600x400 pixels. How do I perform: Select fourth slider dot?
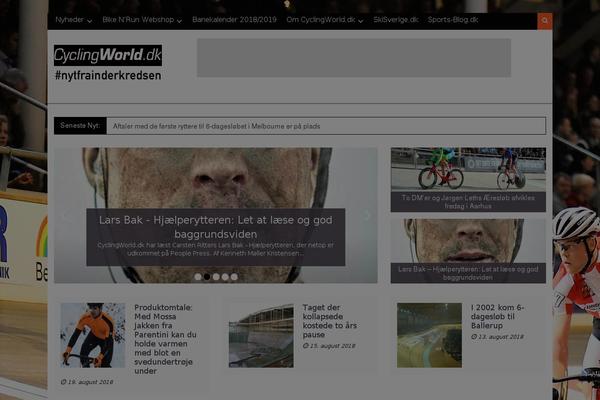pyautogui.click(x=225, y=276)
